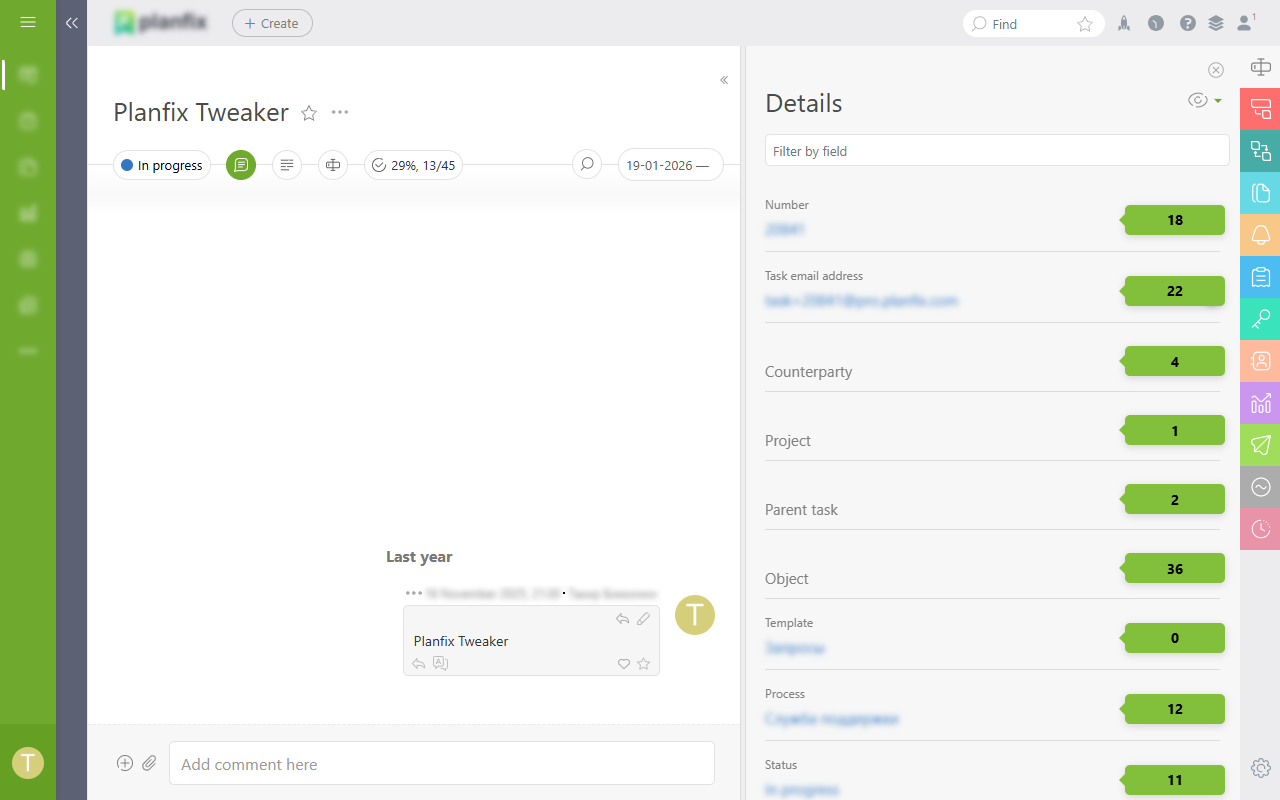The width and height of the screenshot is (1280, 800).
Task: Open the pink clock history icon
Action: click(1260, 529)
